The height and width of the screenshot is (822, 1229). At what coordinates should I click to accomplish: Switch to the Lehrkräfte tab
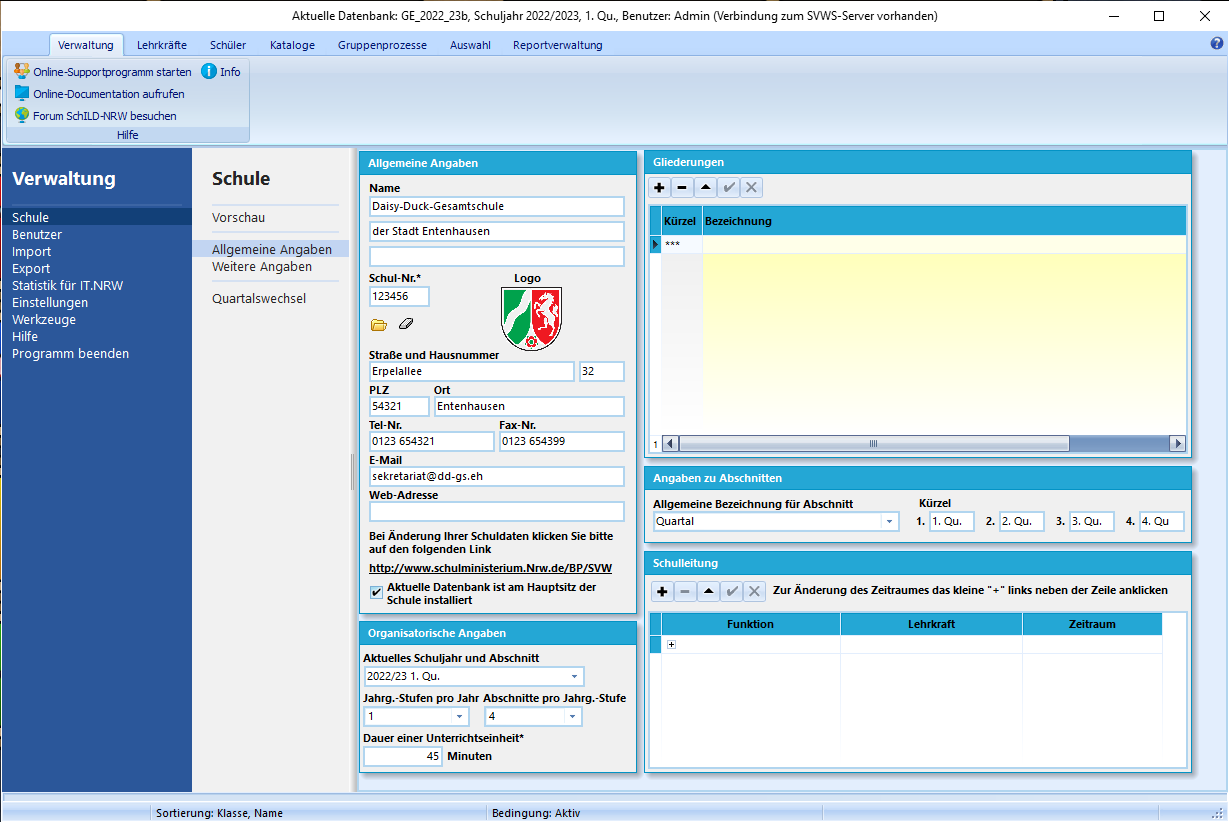coord(162,45)
